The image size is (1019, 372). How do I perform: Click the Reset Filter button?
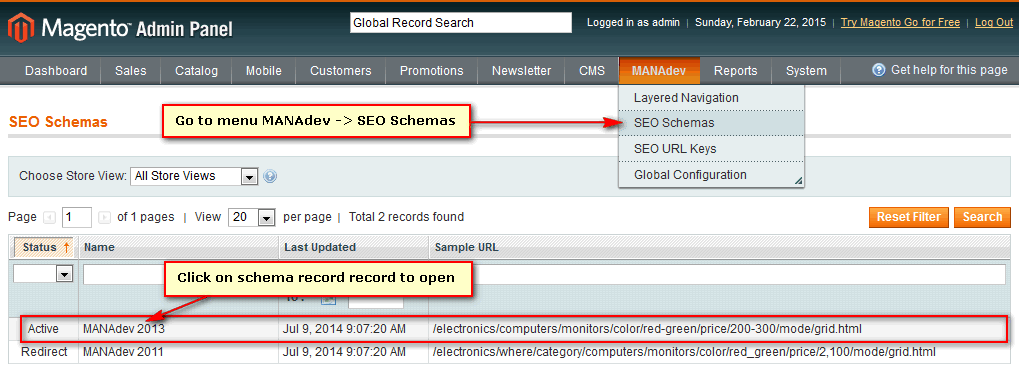tap(909, 217)
